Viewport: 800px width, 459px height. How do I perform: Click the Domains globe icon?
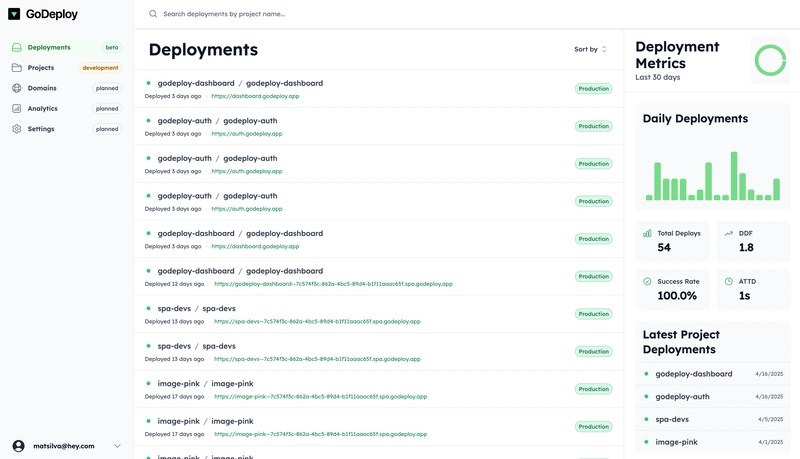point(17,88)
